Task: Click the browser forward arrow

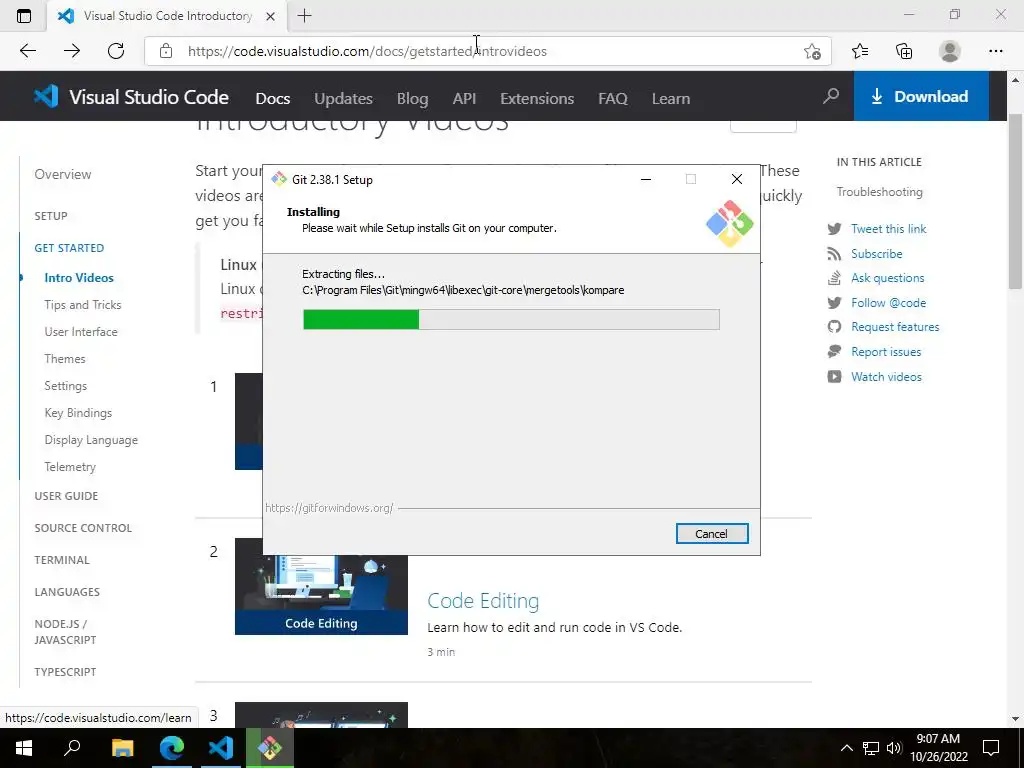Action: (x=72, y=51)
